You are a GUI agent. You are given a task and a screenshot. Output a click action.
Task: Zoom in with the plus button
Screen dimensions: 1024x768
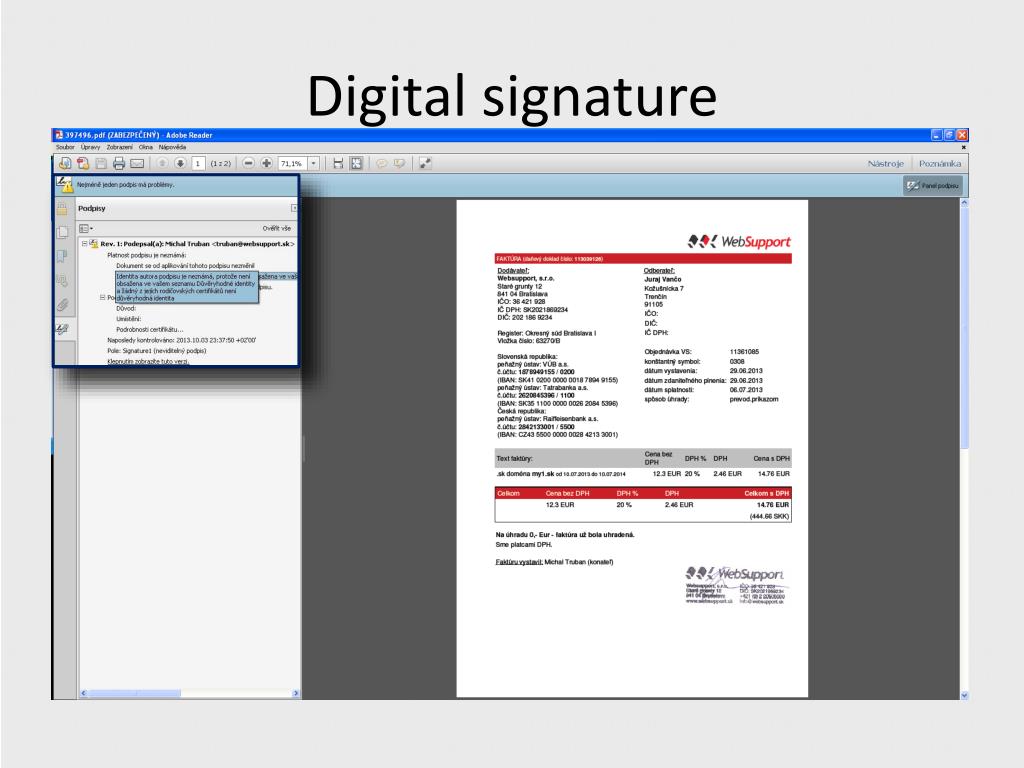click(x=266, y=163)
